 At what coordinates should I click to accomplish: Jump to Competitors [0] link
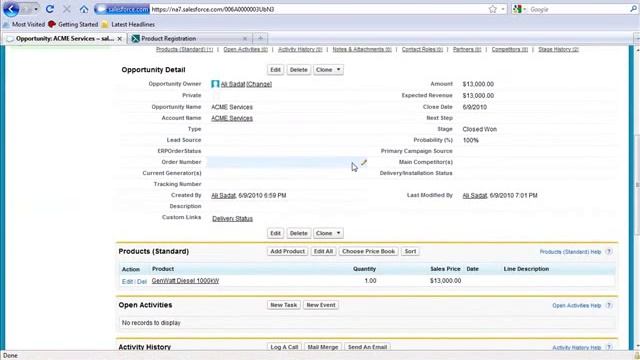(509, 49)
